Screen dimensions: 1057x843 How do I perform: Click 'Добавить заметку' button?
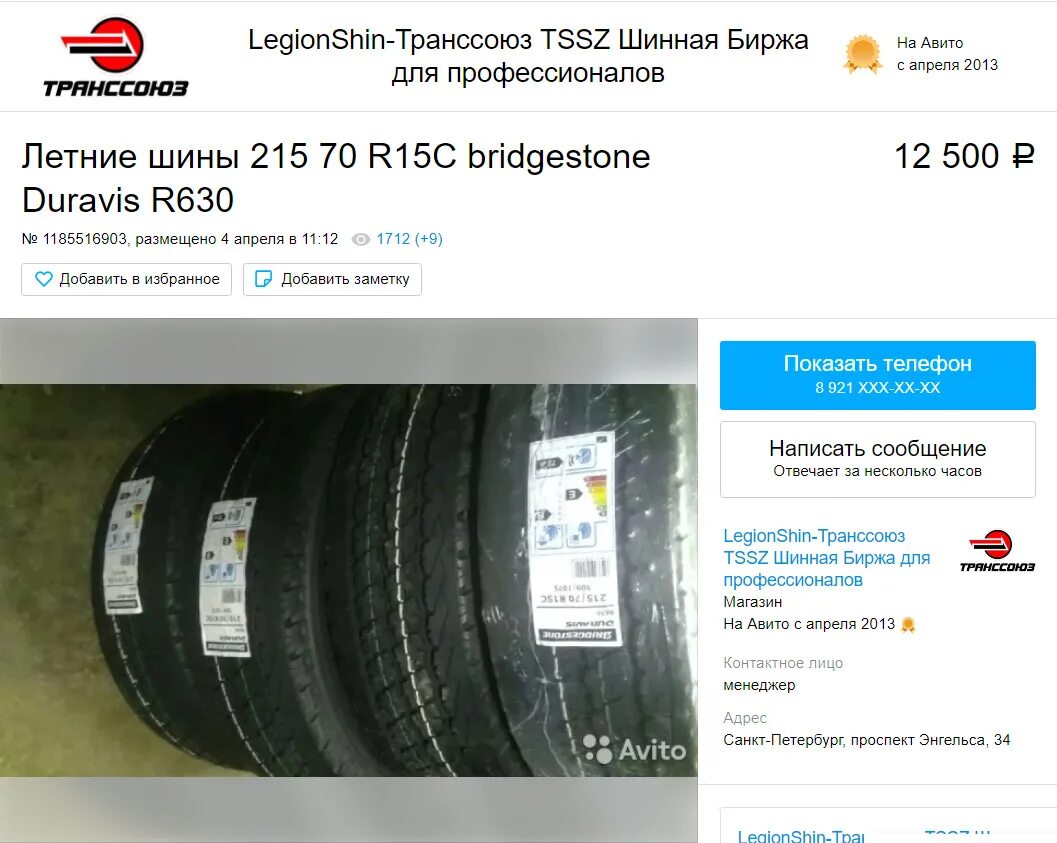332,279
